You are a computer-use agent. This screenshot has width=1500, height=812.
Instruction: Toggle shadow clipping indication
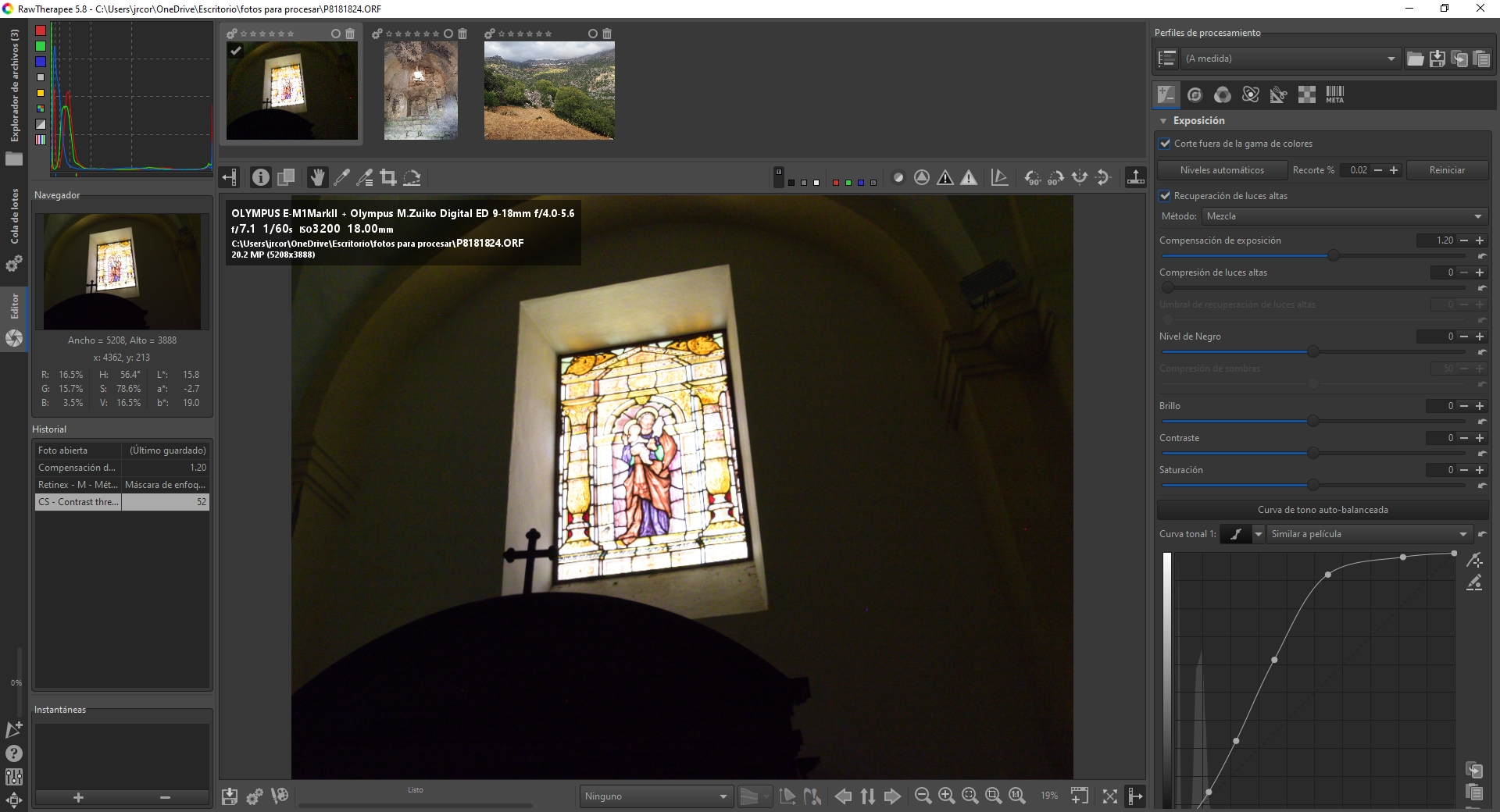pos(945,177)
